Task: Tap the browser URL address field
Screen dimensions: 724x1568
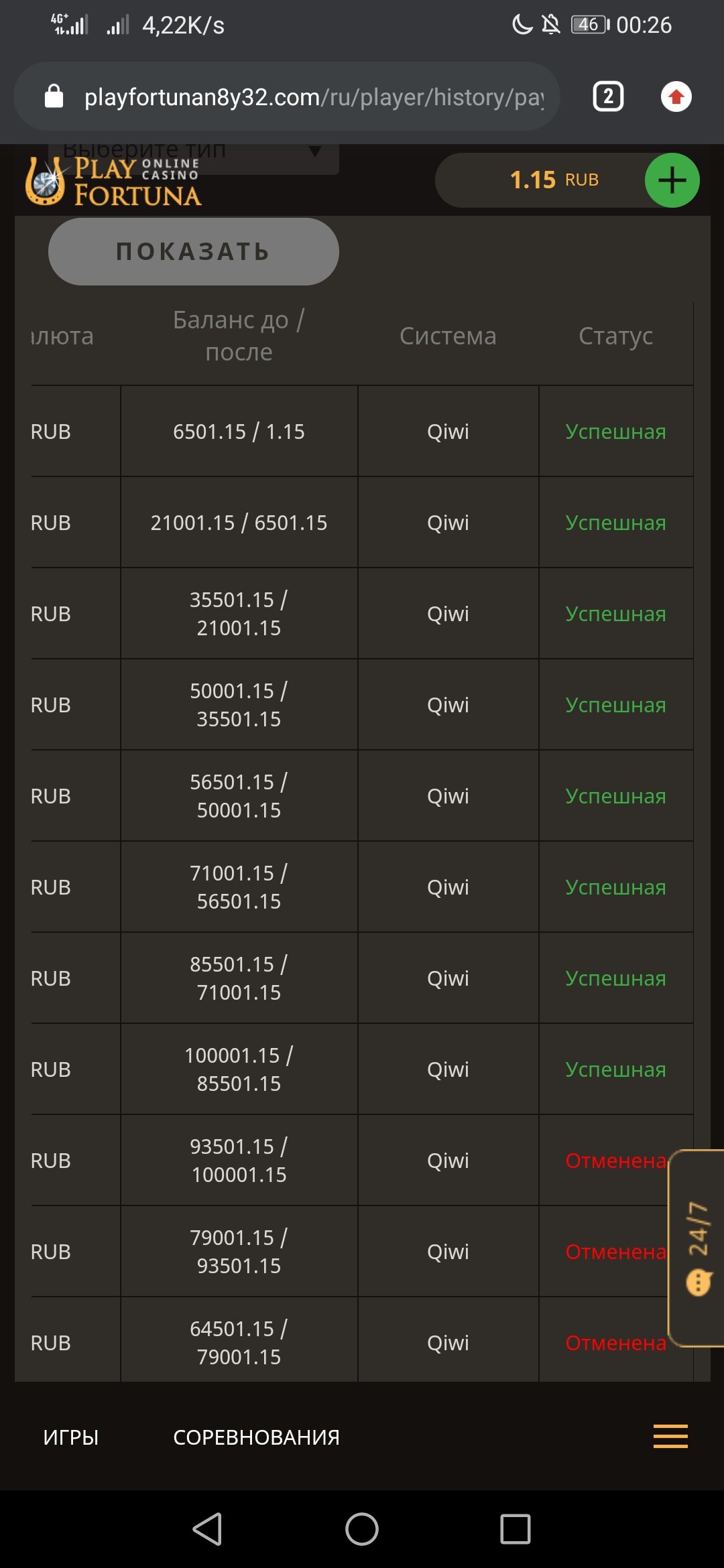Action: coord(314,97)
